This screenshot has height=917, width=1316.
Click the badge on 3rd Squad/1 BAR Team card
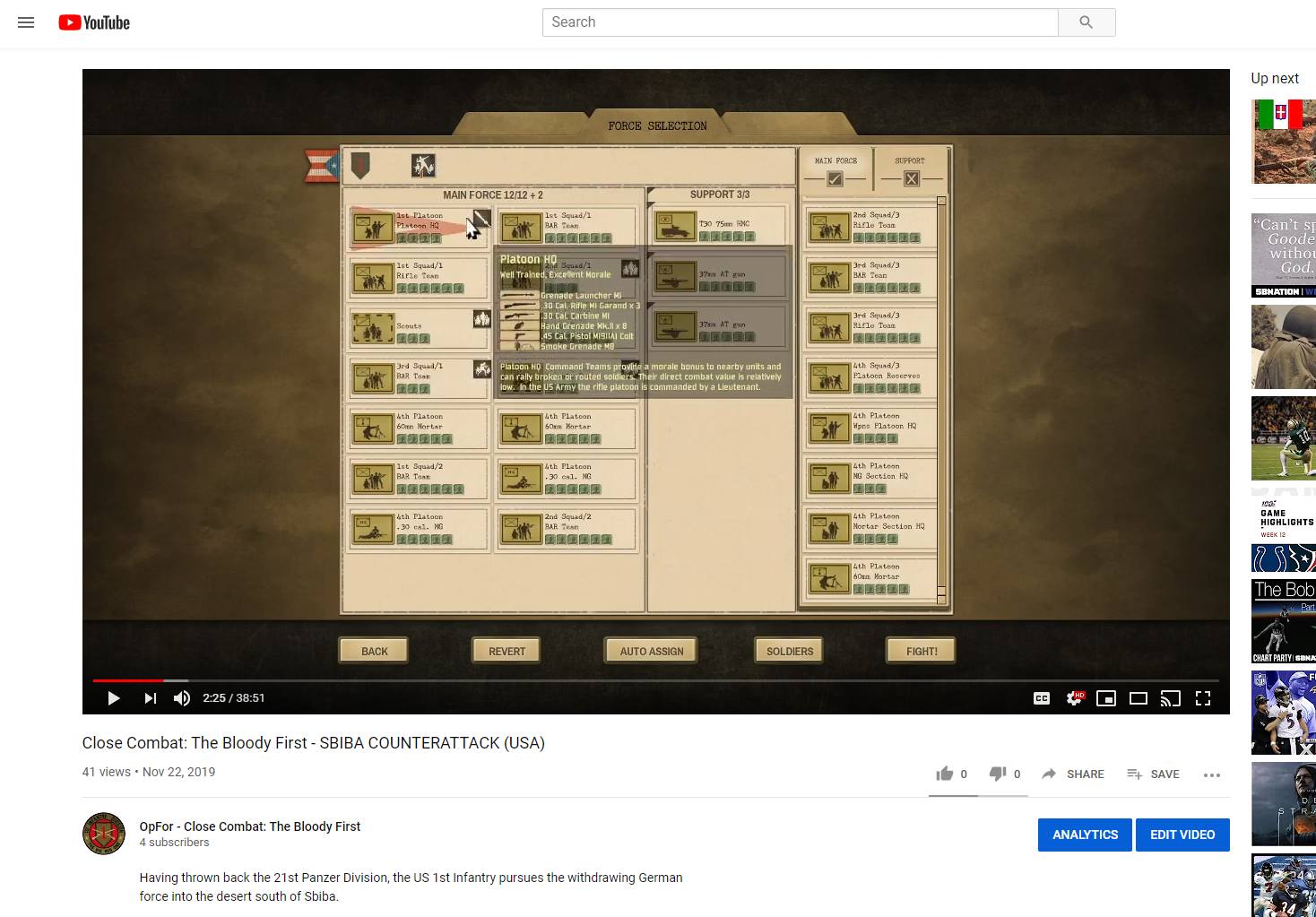pyautogui.click(x=482, y=369)
